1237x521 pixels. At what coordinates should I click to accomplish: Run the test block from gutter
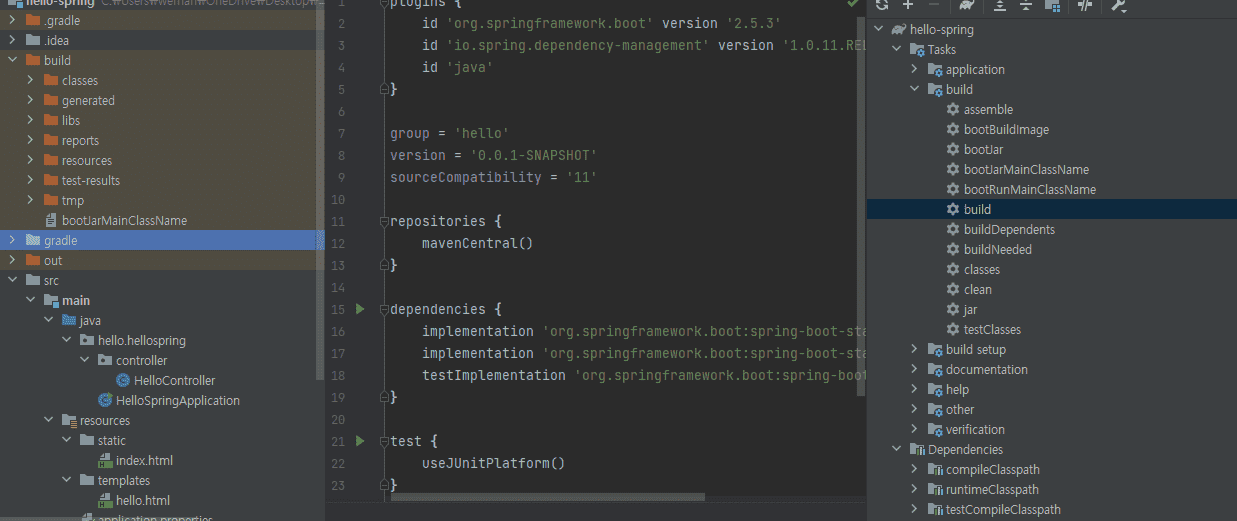pos(361,441)
